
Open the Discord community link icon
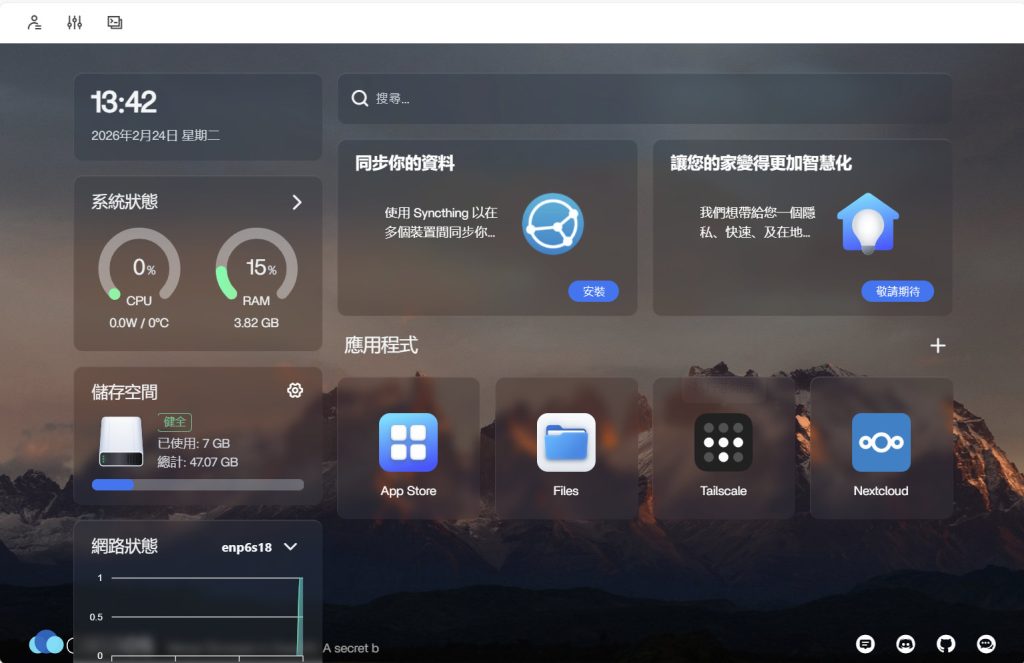click(906, 644)
